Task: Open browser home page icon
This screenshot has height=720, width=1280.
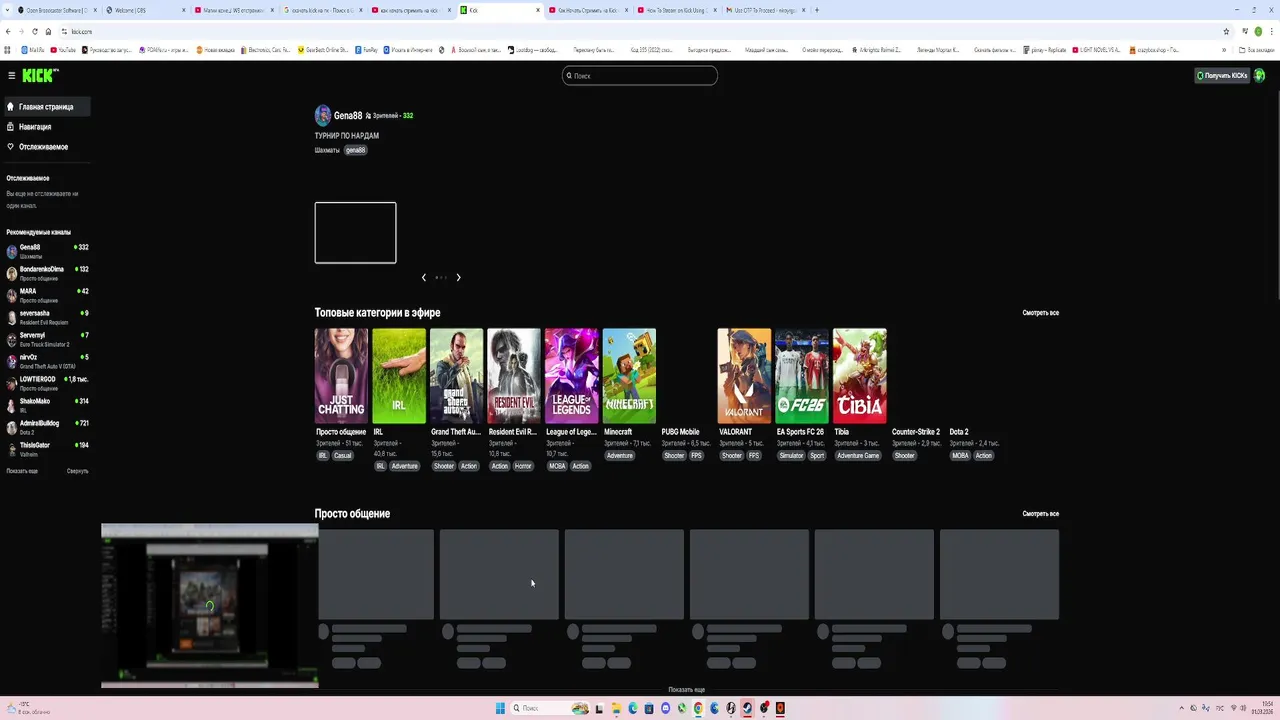Action: [x=48, y=31]
